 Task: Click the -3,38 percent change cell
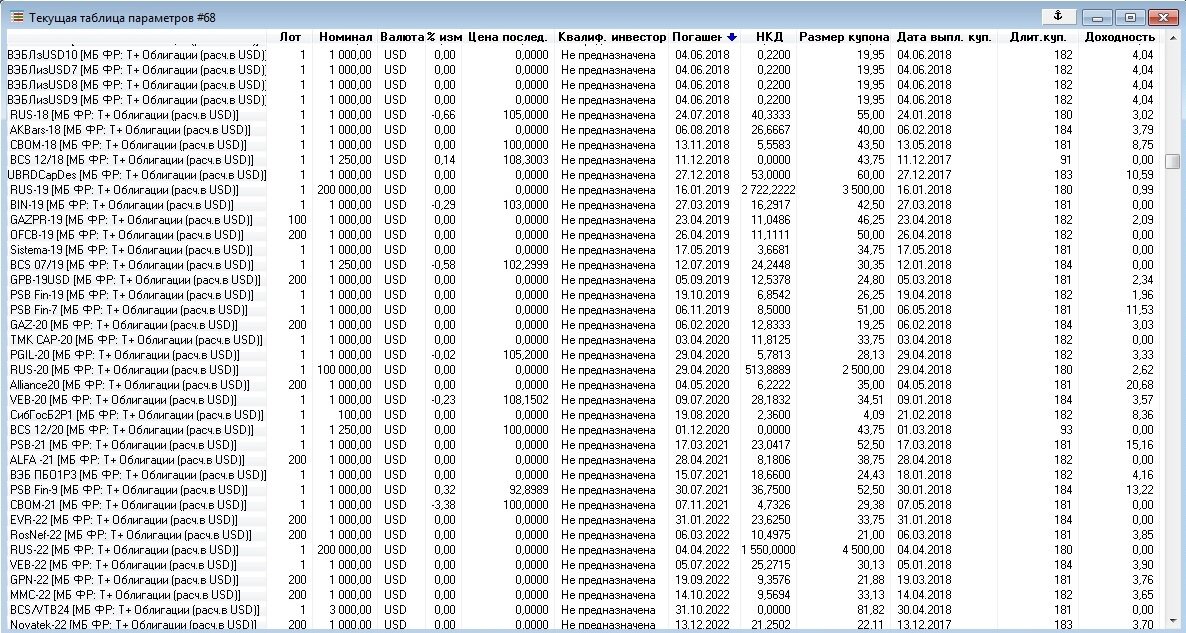(x=443, y=504)
